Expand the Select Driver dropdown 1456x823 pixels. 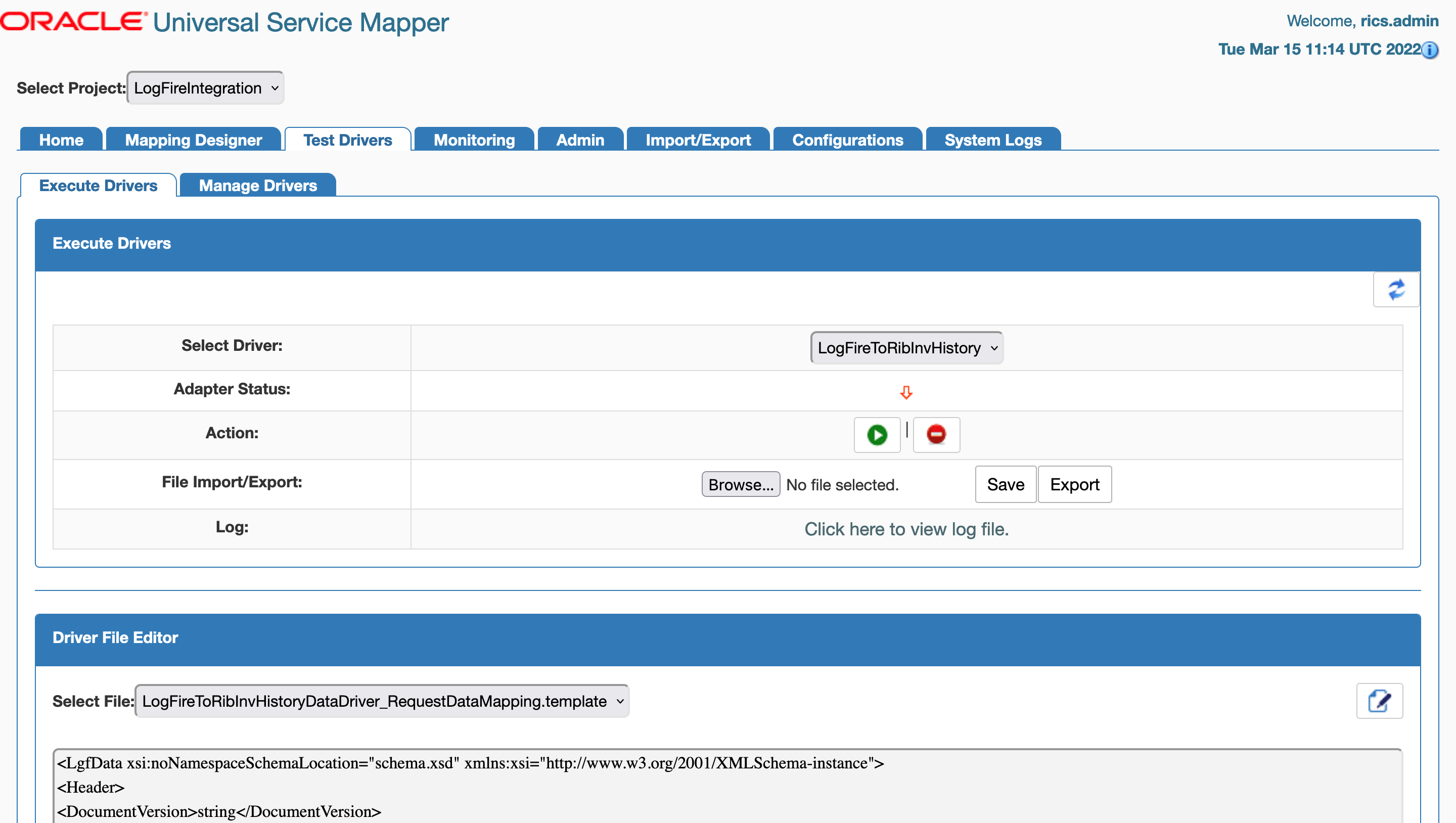(x=906, y=348)
